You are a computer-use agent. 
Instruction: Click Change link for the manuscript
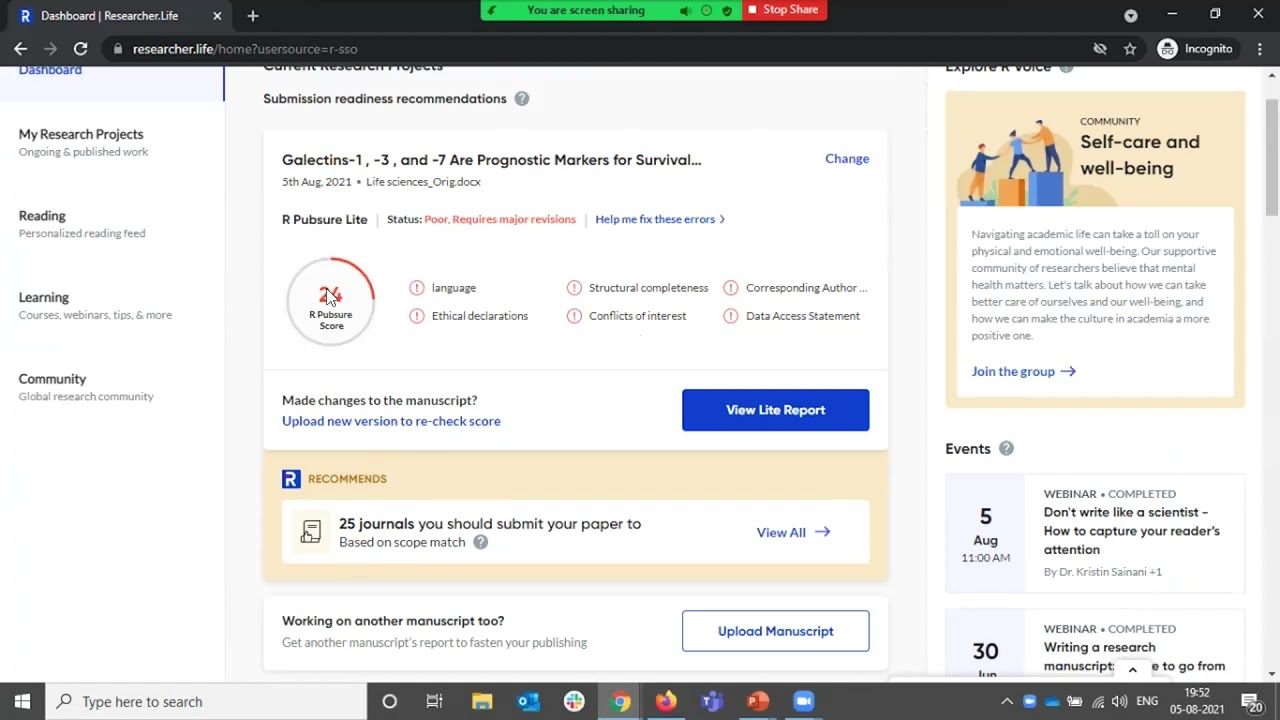pos(847,159)
